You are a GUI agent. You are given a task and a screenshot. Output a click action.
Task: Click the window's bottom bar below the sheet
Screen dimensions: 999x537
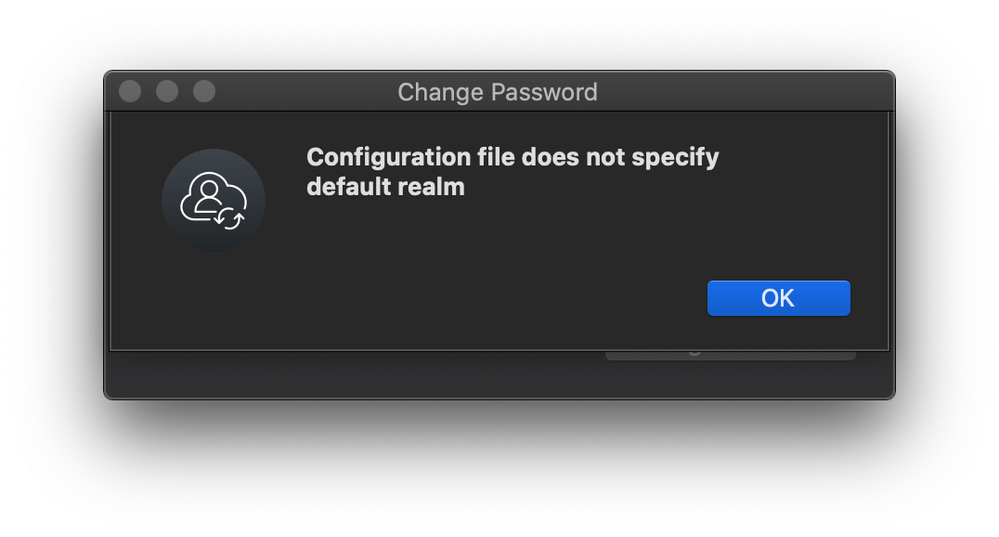pos(500,376)
